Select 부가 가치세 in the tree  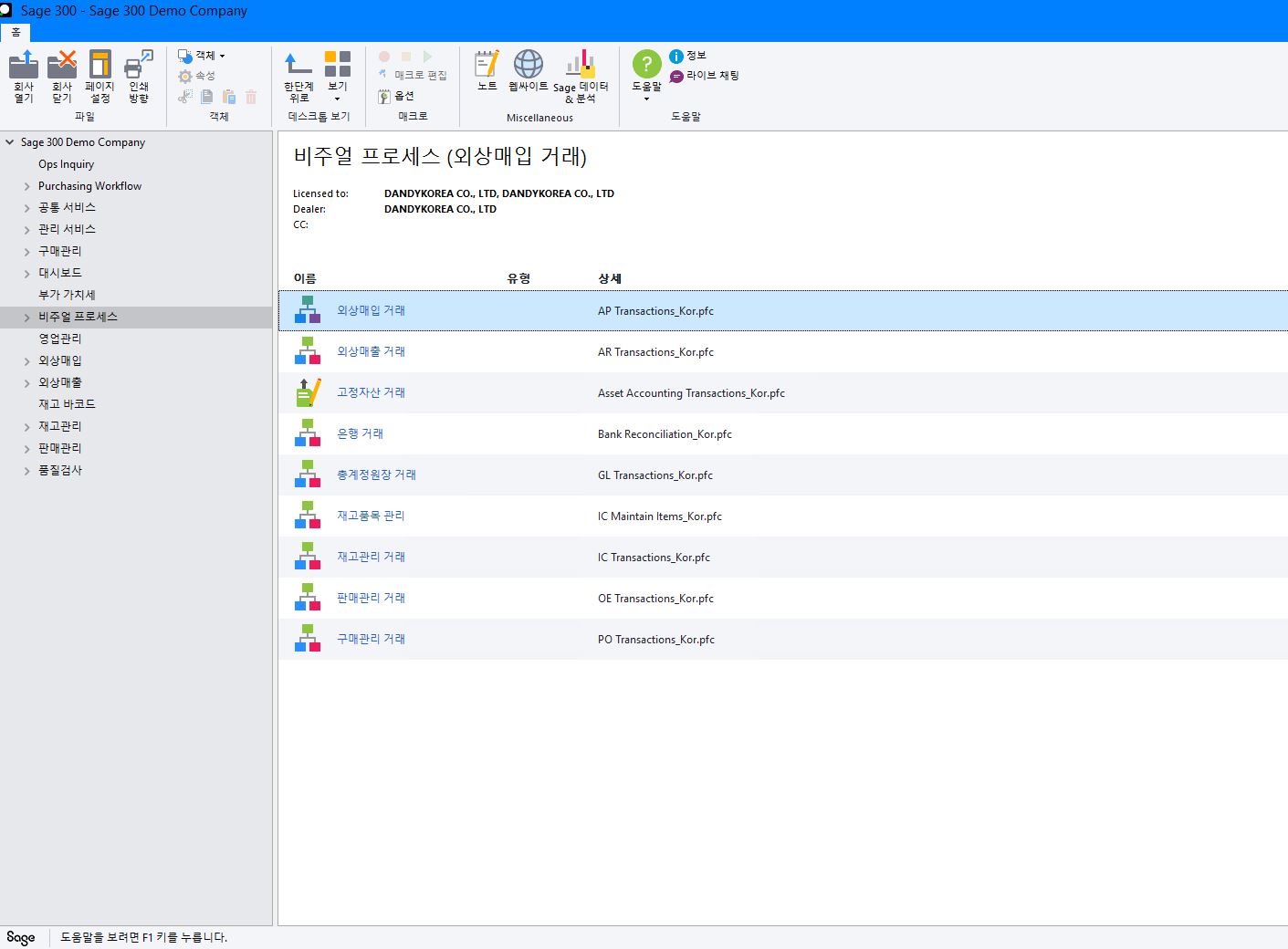pos(67,295)
